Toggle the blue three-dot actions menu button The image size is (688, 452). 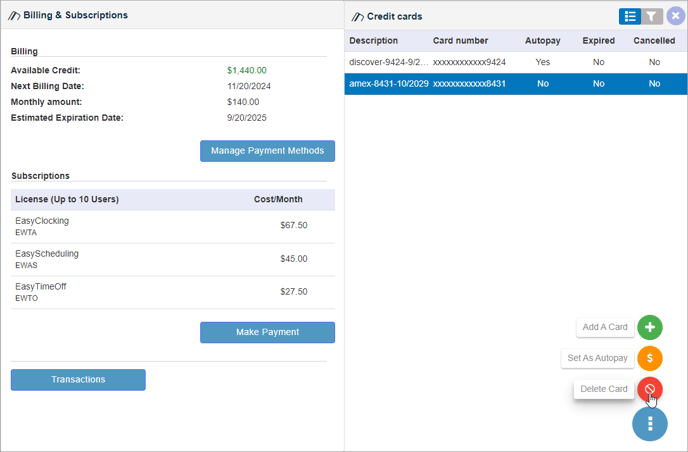pyautogui.click(x=649, y=424)
